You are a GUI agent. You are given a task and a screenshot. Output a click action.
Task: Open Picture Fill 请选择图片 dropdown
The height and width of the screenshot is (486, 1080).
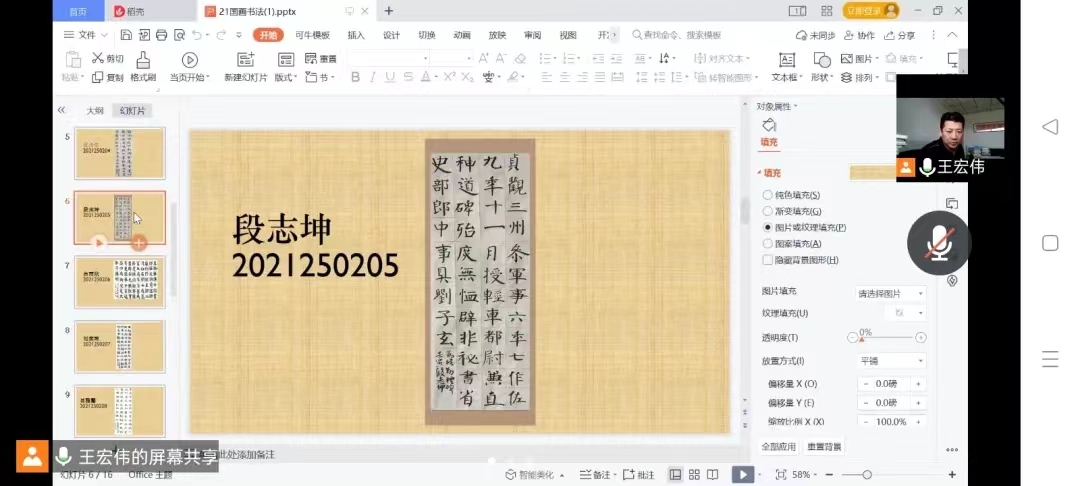[x=890, y=293]
